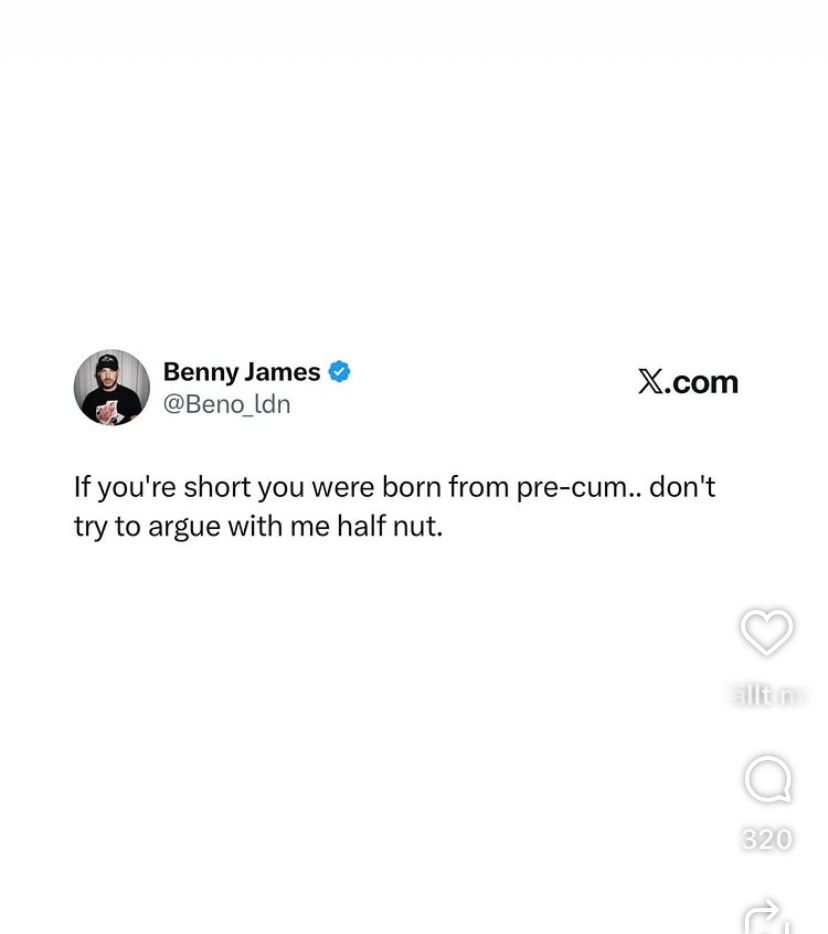Viewport: 828px width, 934px height.
Task: Like the video with the heart icon
Action: tap(767, 632)
